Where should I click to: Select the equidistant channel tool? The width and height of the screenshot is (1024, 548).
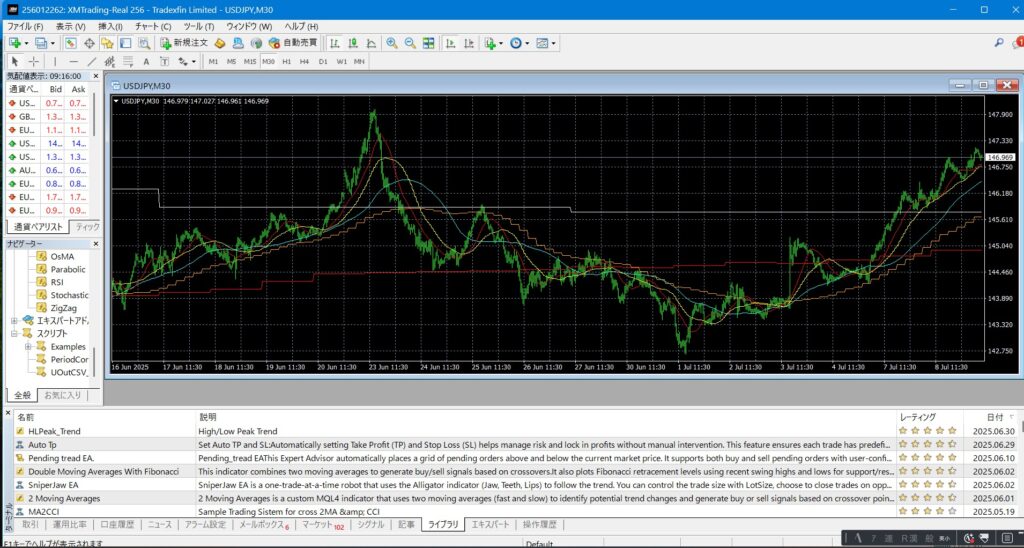click(x=110, y=61)
